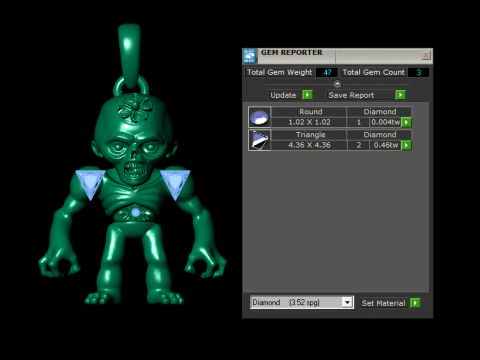Click the GEM REPORTER title bar text

[x=292, y=53]
